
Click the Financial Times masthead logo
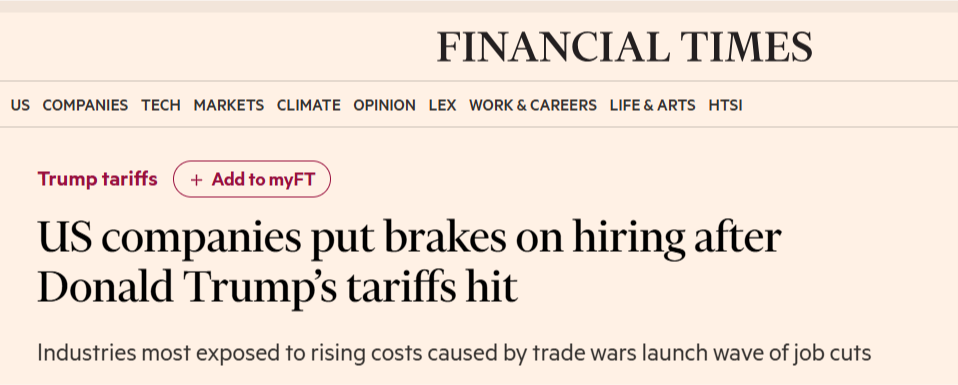pyautogui.click(x=624, y=47)
